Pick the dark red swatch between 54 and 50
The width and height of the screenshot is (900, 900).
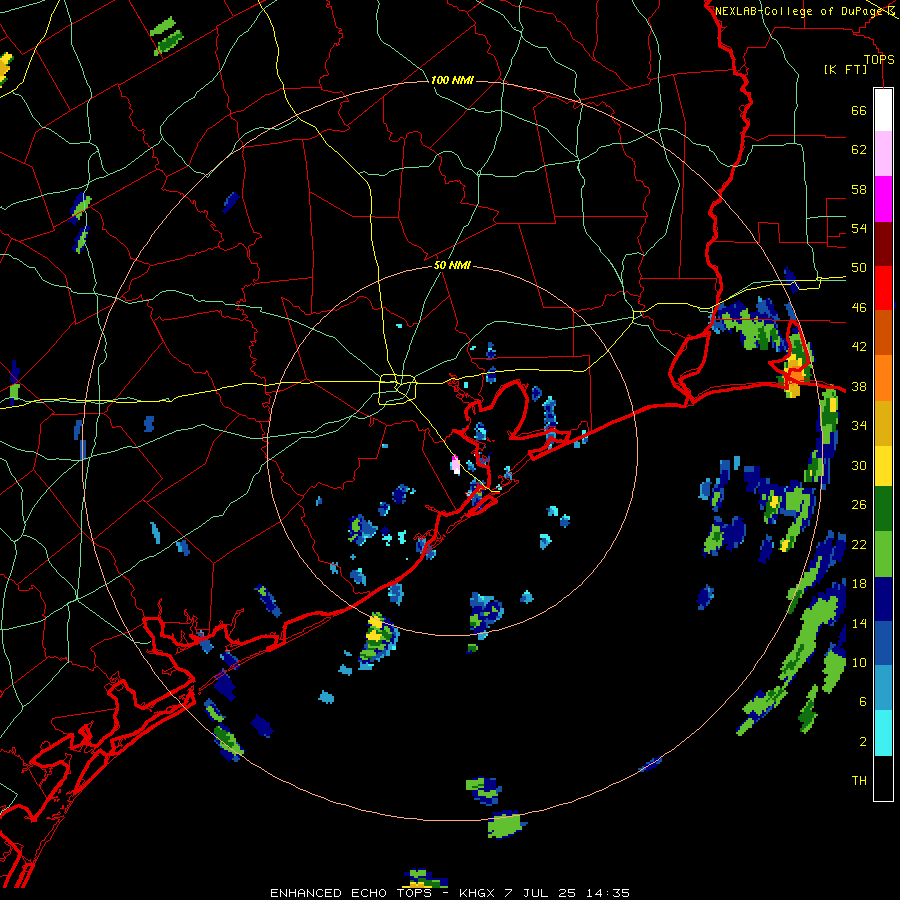click(883, 244)
